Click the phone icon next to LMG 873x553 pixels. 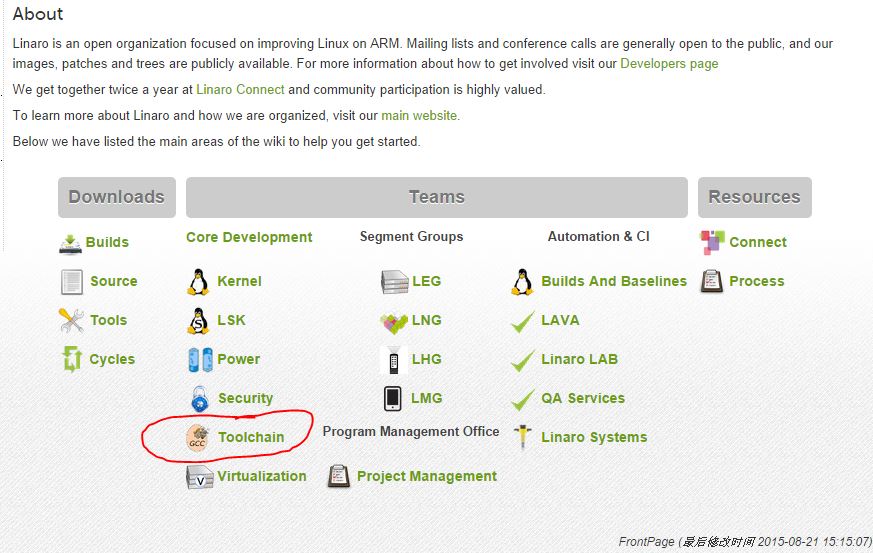click(x=393, y=399)
